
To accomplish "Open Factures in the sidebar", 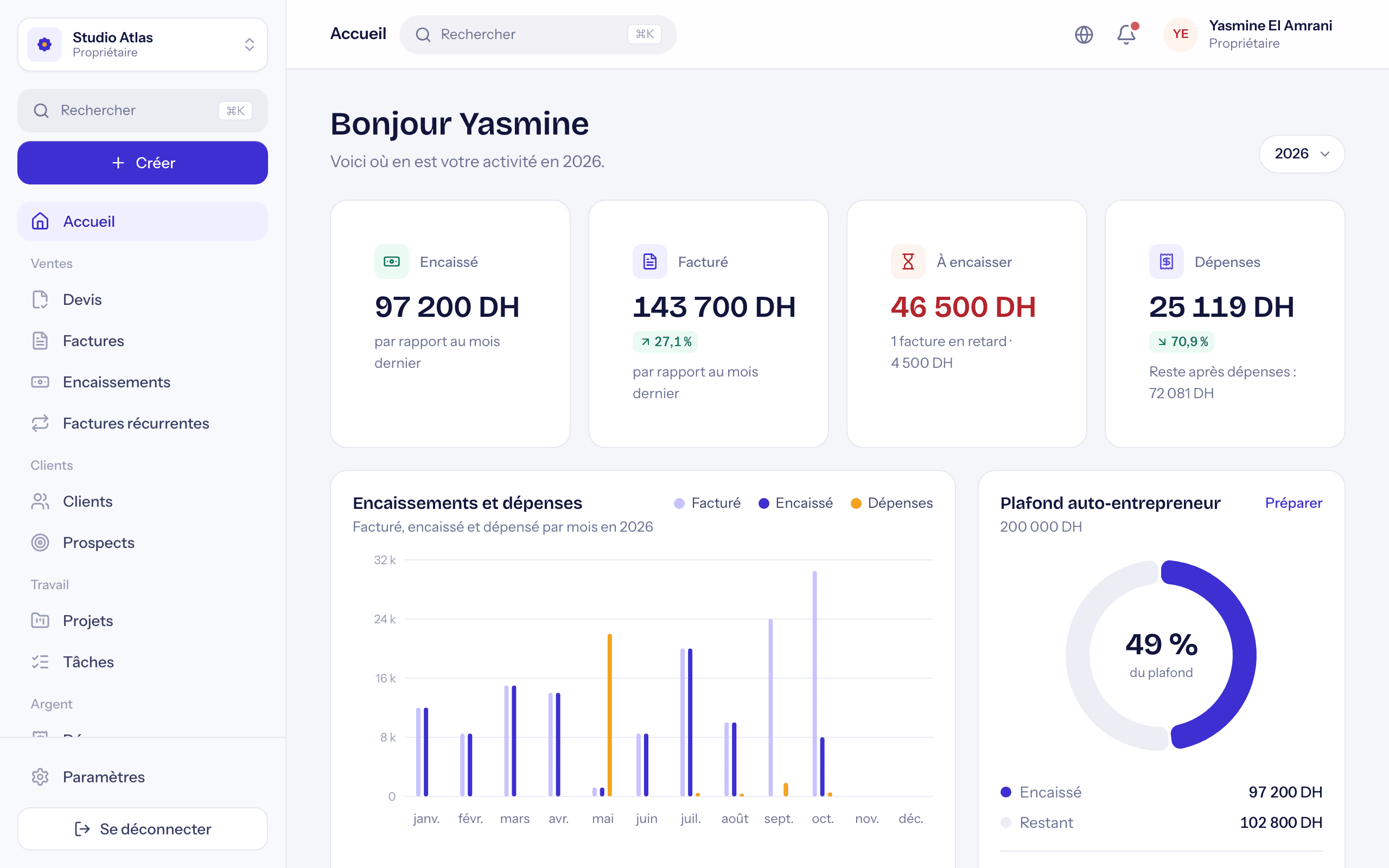I will [142, 341].
